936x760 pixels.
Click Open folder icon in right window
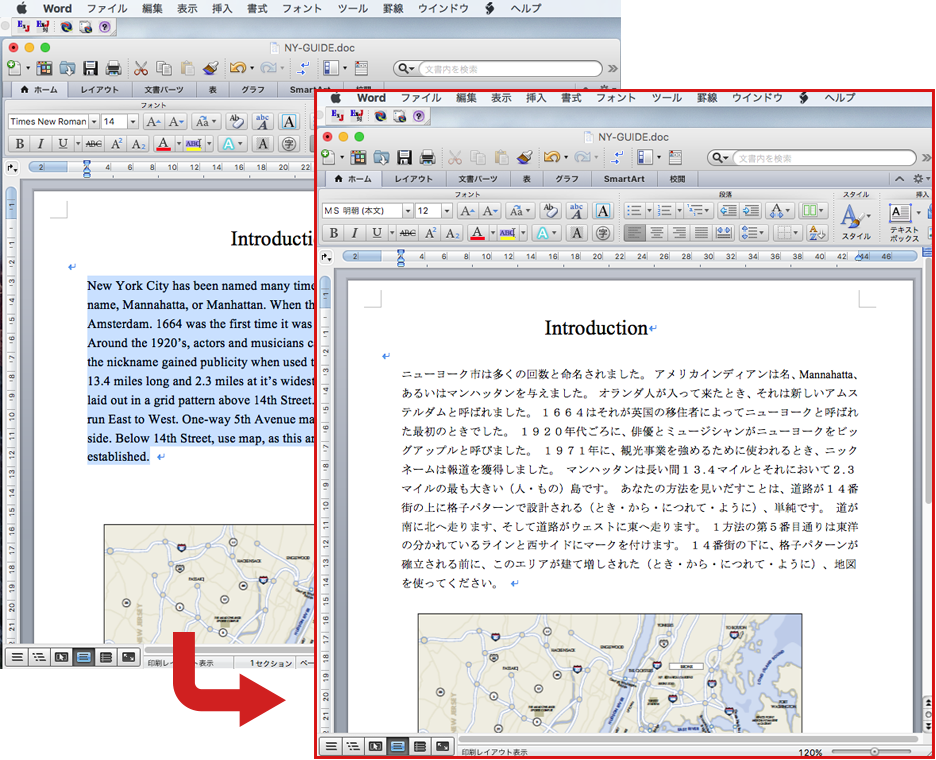(x=381, y=158)
